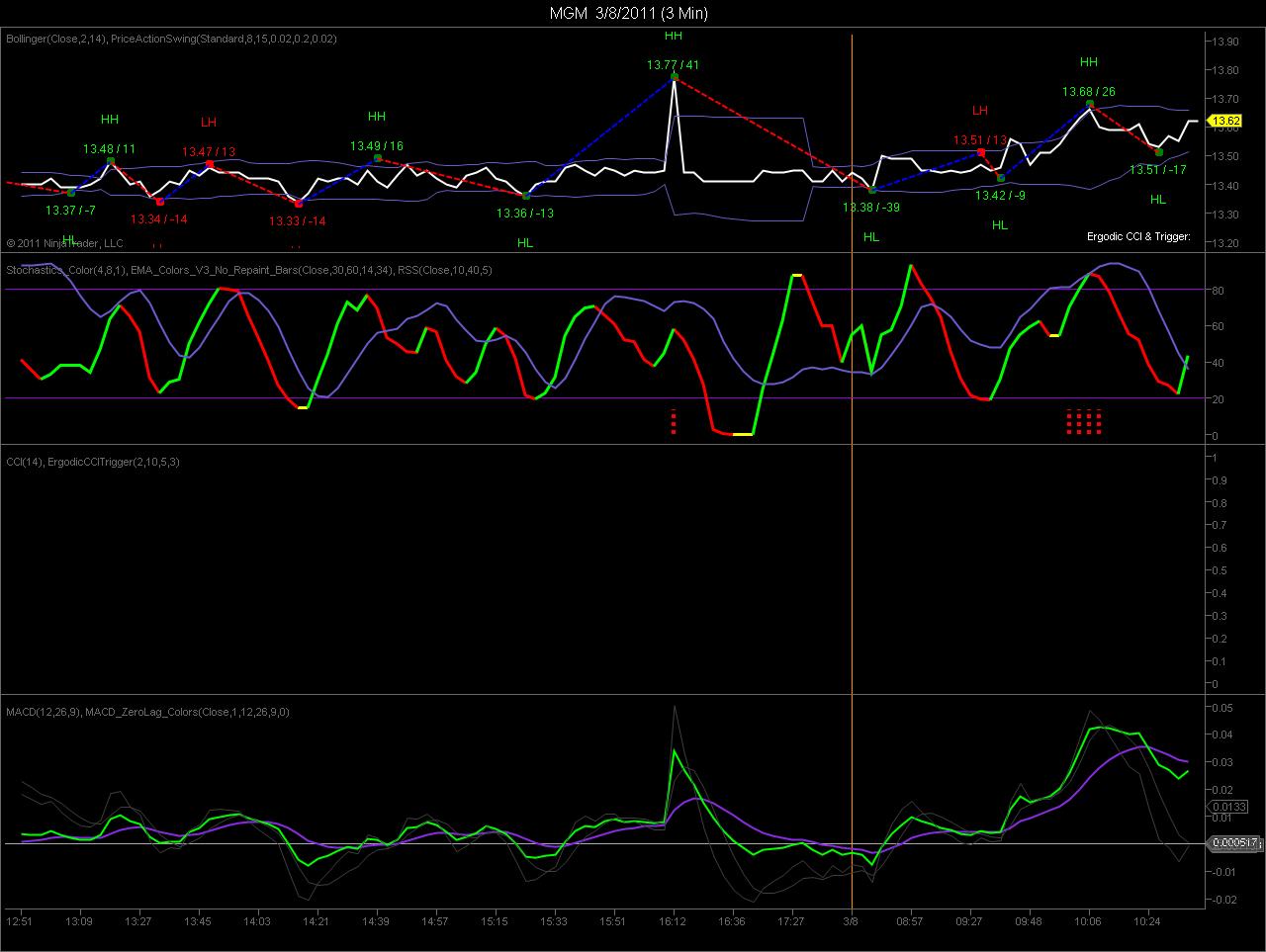Click the 14:21 time axis label
The width and height of the screenshot is (1266, 952).
click(316, 920)
